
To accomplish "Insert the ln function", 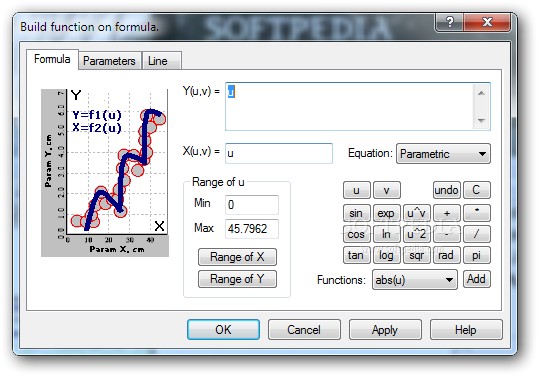I will pyautogui.click(x=387, y=234).
